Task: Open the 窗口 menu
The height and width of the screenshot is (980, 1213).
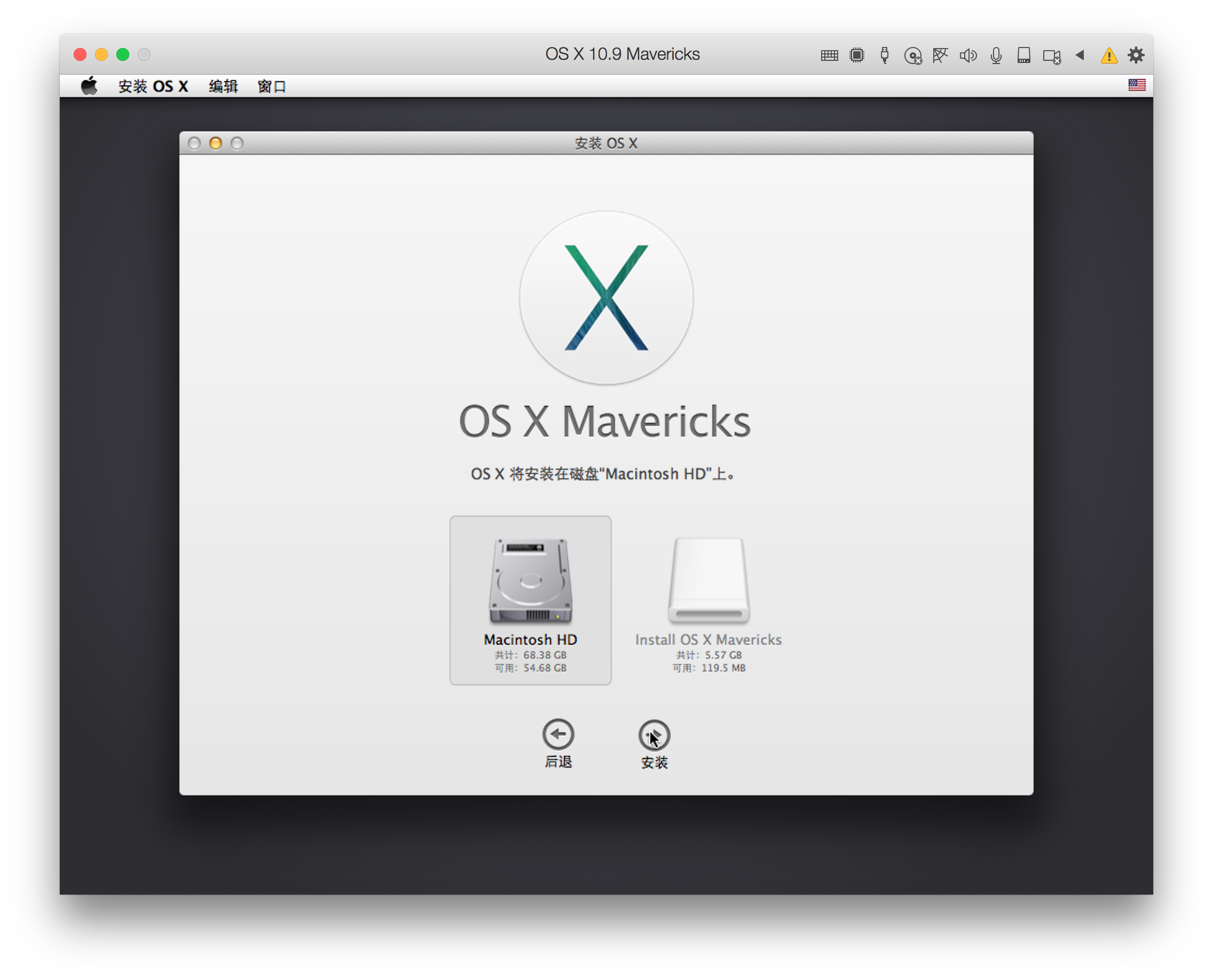Action: [272, 86]
